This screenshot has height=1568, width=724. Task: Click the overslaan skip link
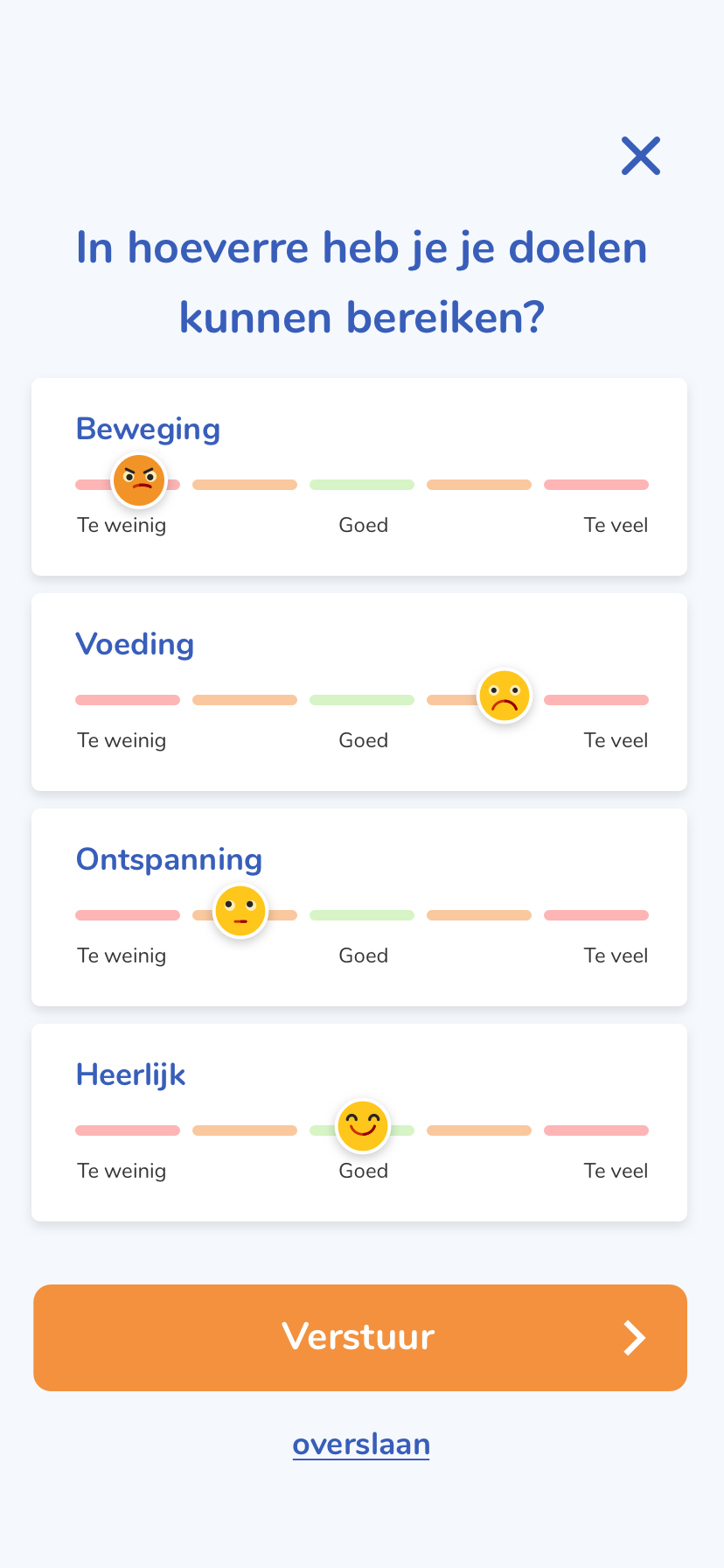(361, 1445)
